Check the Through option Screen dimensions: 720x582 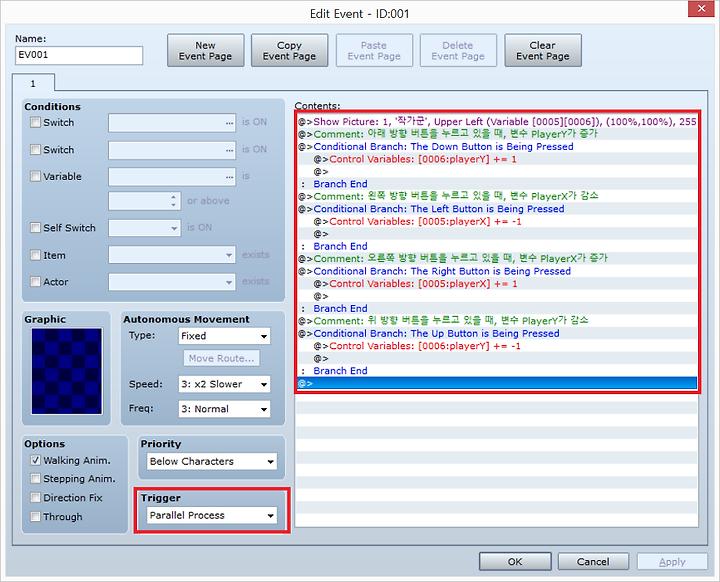(35, 516)
